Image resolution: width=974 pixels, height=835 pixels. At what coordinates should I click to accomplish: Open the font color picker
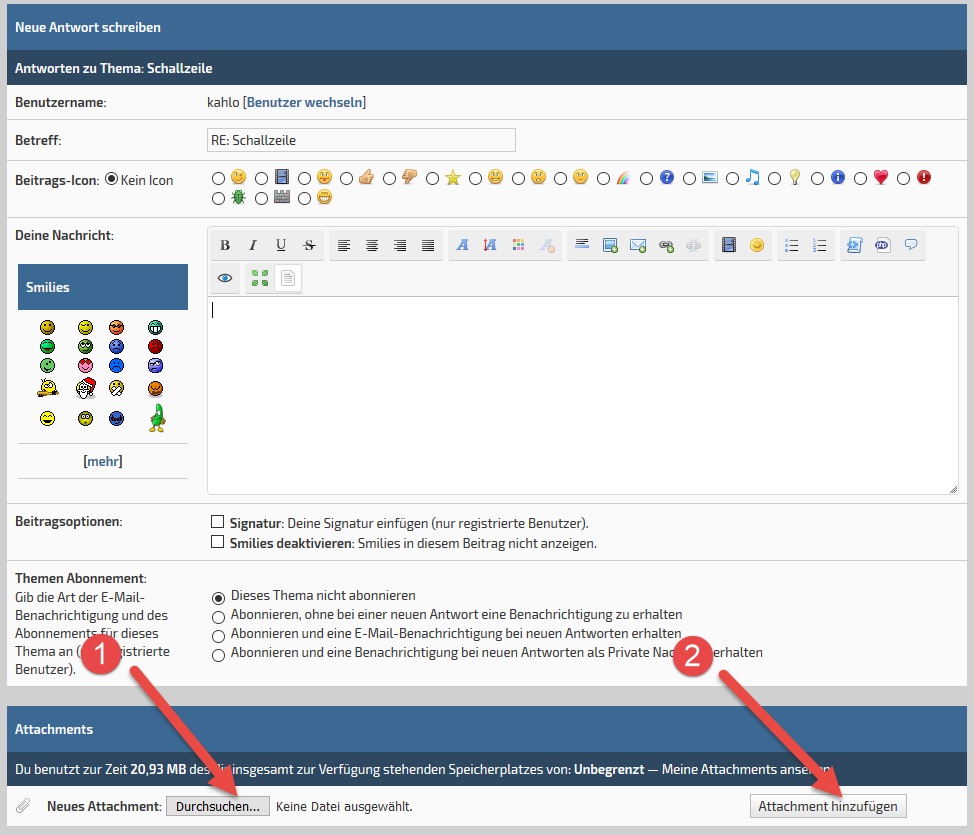(518, 246)
